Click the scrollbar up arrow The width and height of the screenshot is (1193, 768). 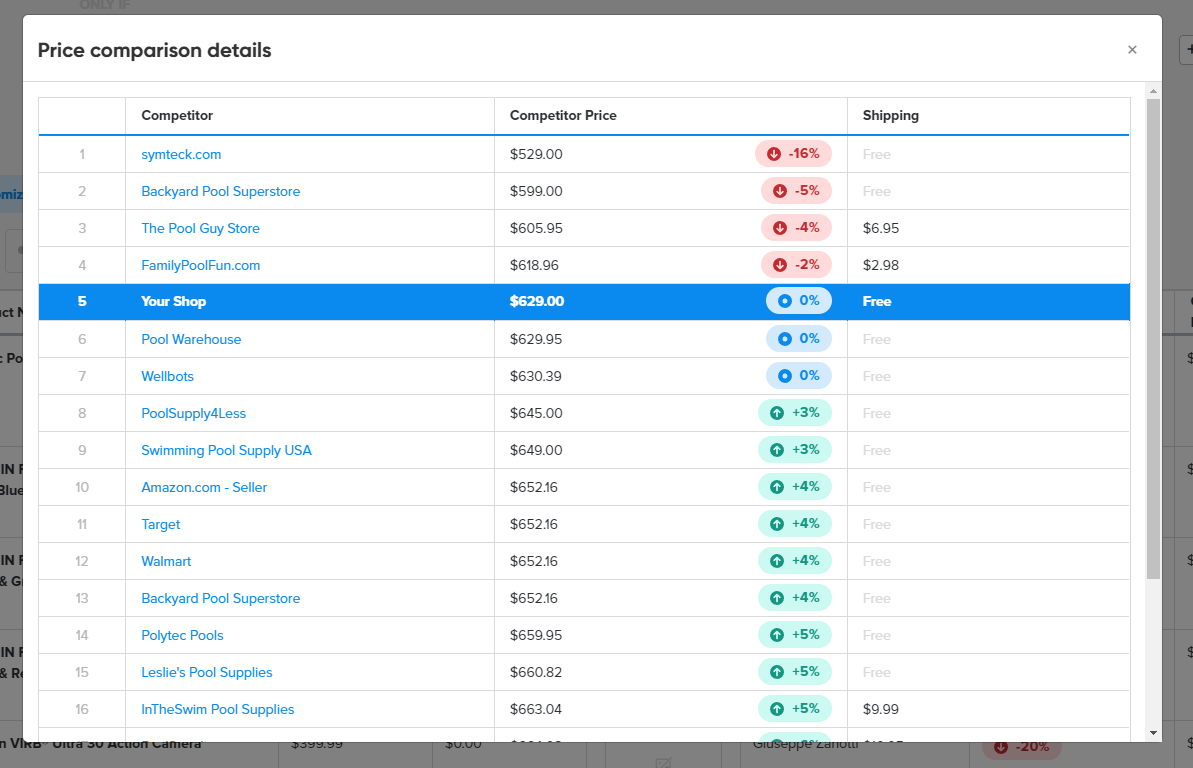point(1153,91)
